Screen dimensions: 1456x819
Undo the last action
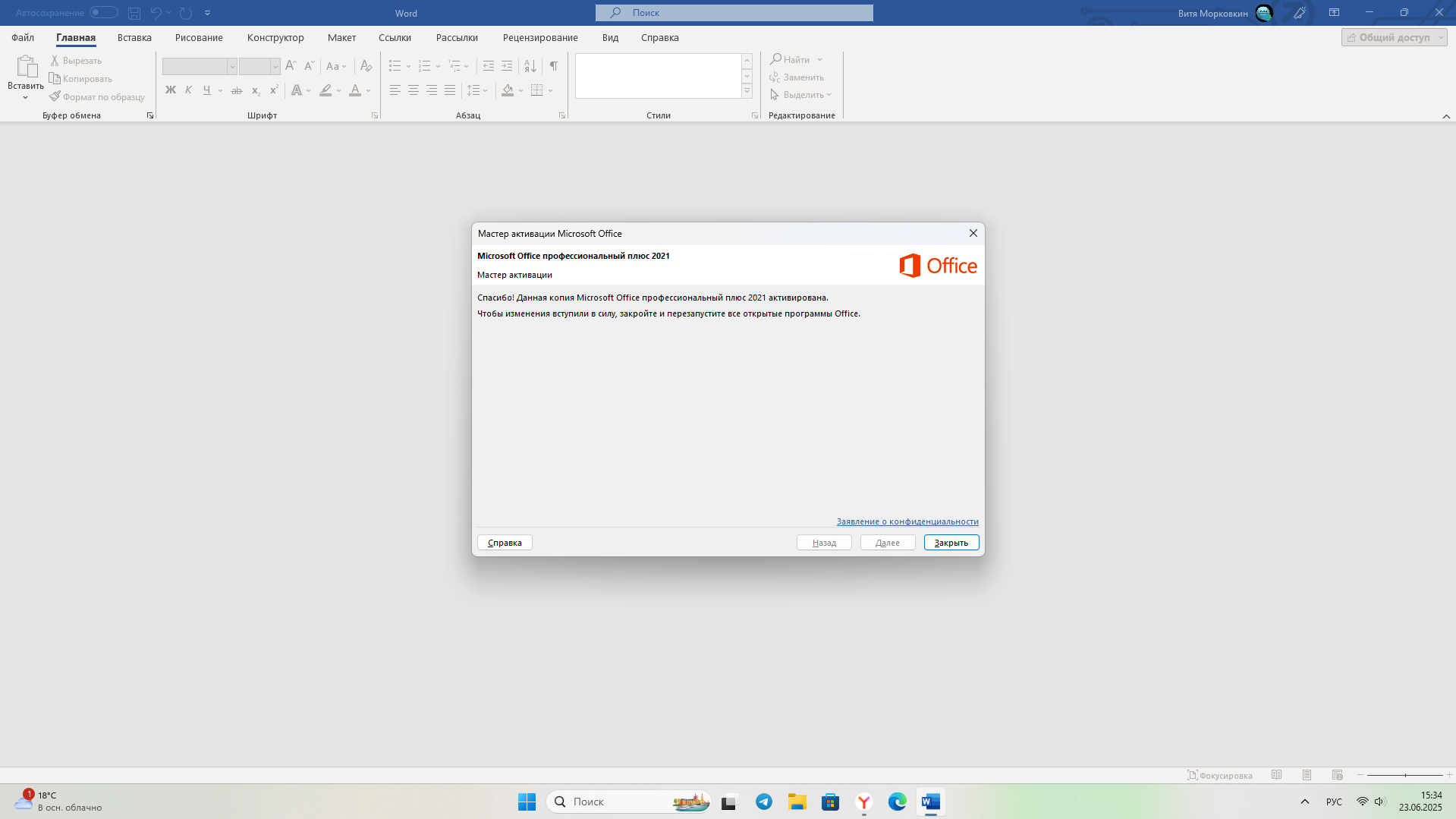coord(156,13)
